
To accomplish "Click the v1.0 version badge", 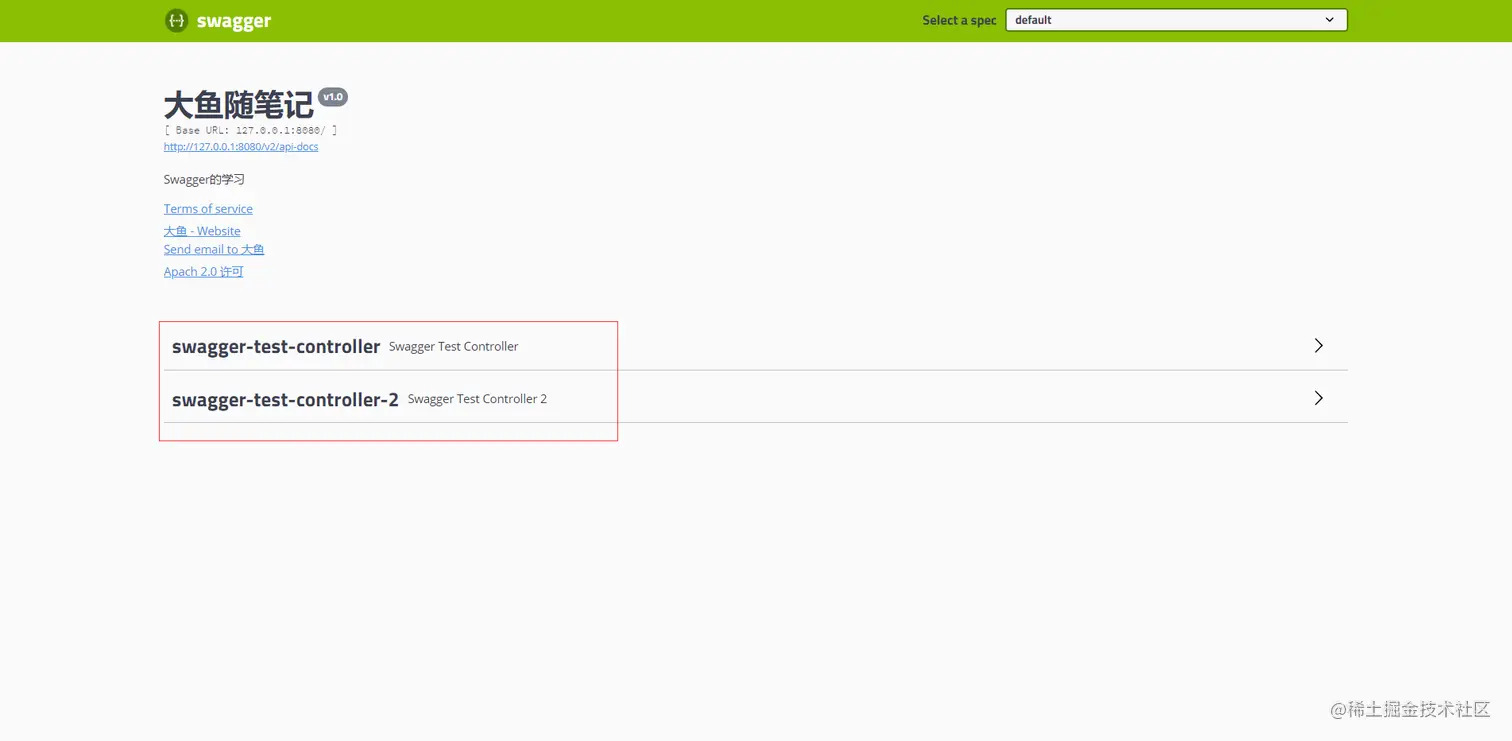I will (333, 97).
